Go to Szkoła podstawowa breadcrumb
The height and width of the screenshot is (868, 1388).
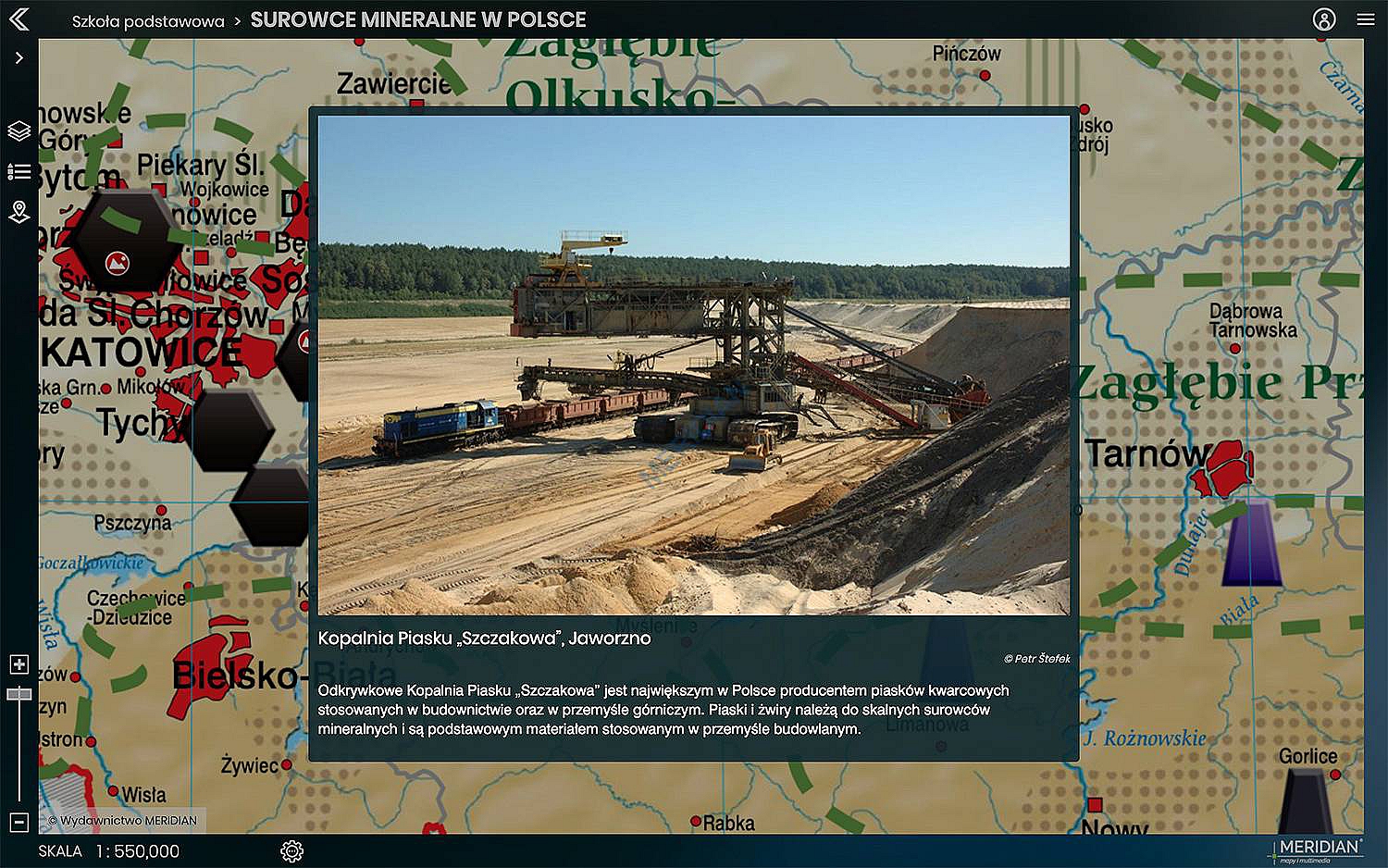coord(148,21)
